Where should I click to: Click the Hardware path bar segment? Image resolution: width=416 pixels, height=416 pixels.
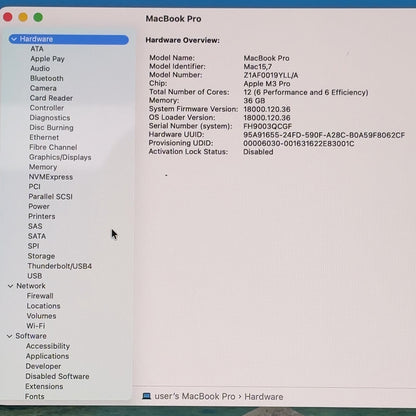click(x=264, y=397)
